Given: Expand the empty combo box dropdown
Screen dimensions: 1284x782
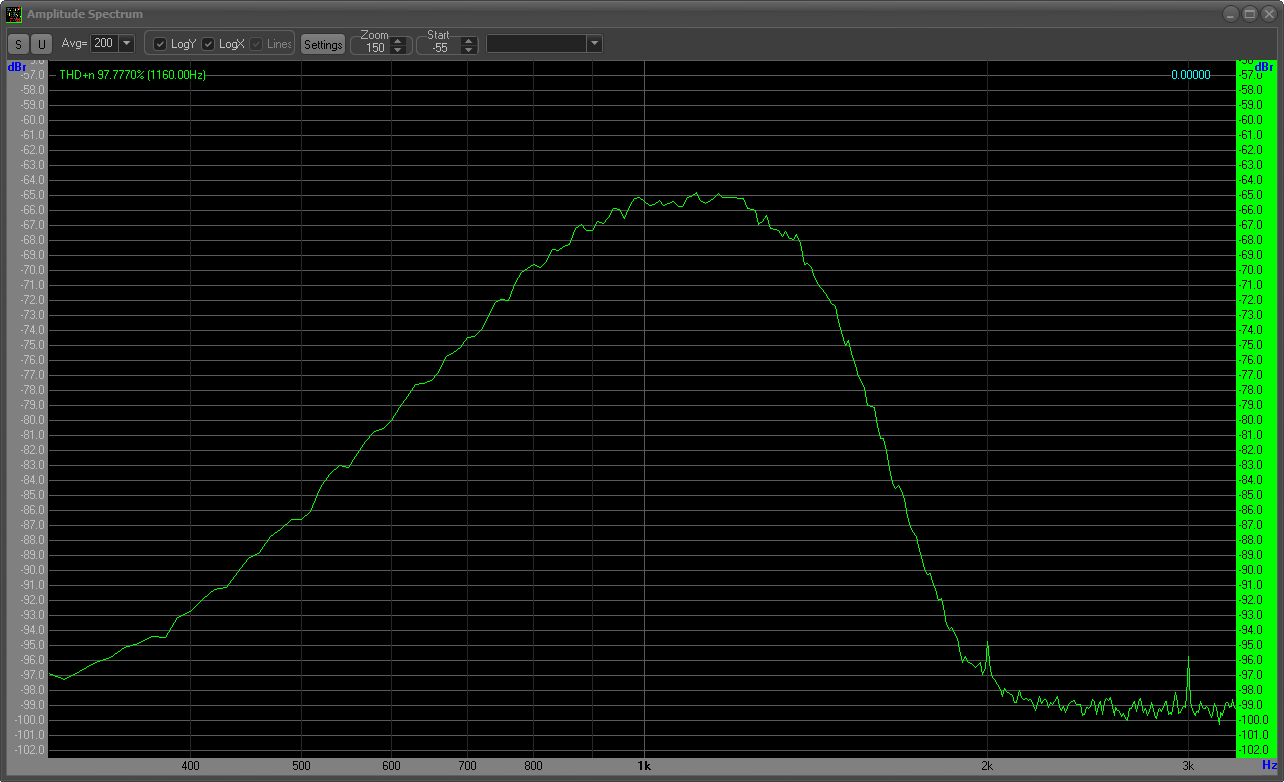Looking at the screenshot, I should [x=594, y=44].
